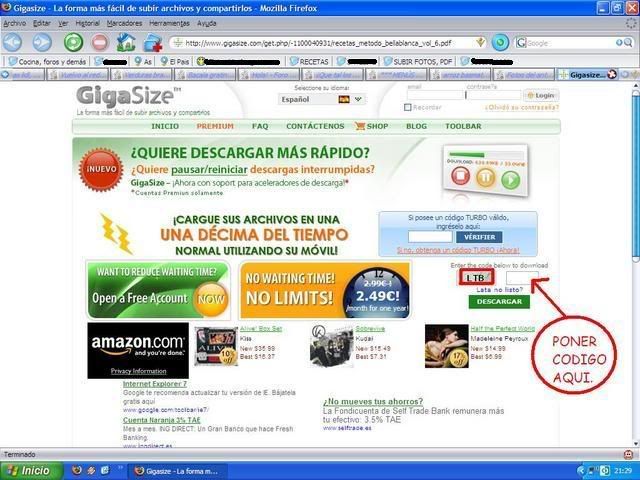Image resolution: width=640 pixels, height=480 pixels.
Task: Click the Google search engine icon
Action: point(521,42)
